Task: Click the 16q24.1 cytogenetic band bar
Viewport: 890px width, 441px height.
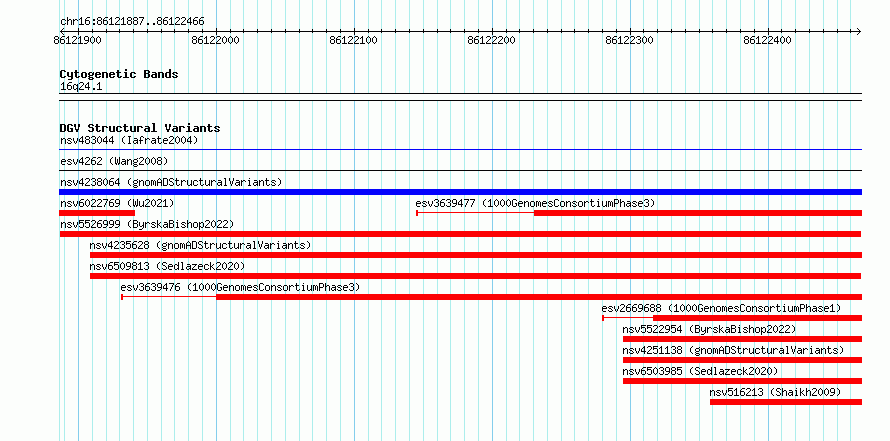Action: pos(460,97)
